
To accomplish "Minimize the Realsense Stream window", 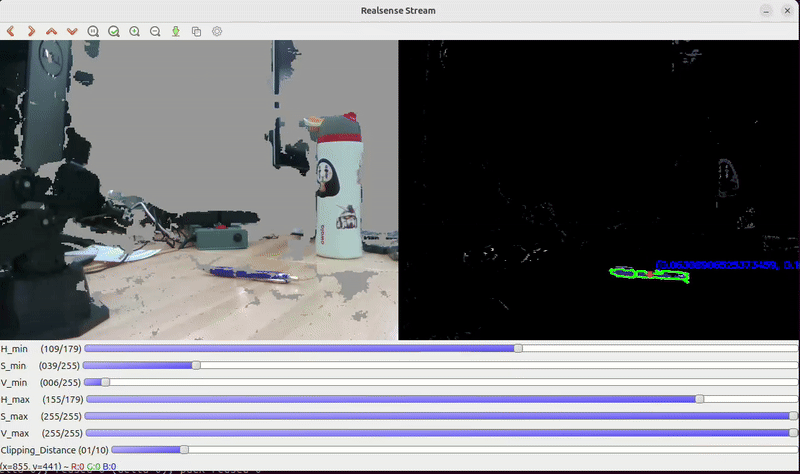I will [x=745, y=10].
